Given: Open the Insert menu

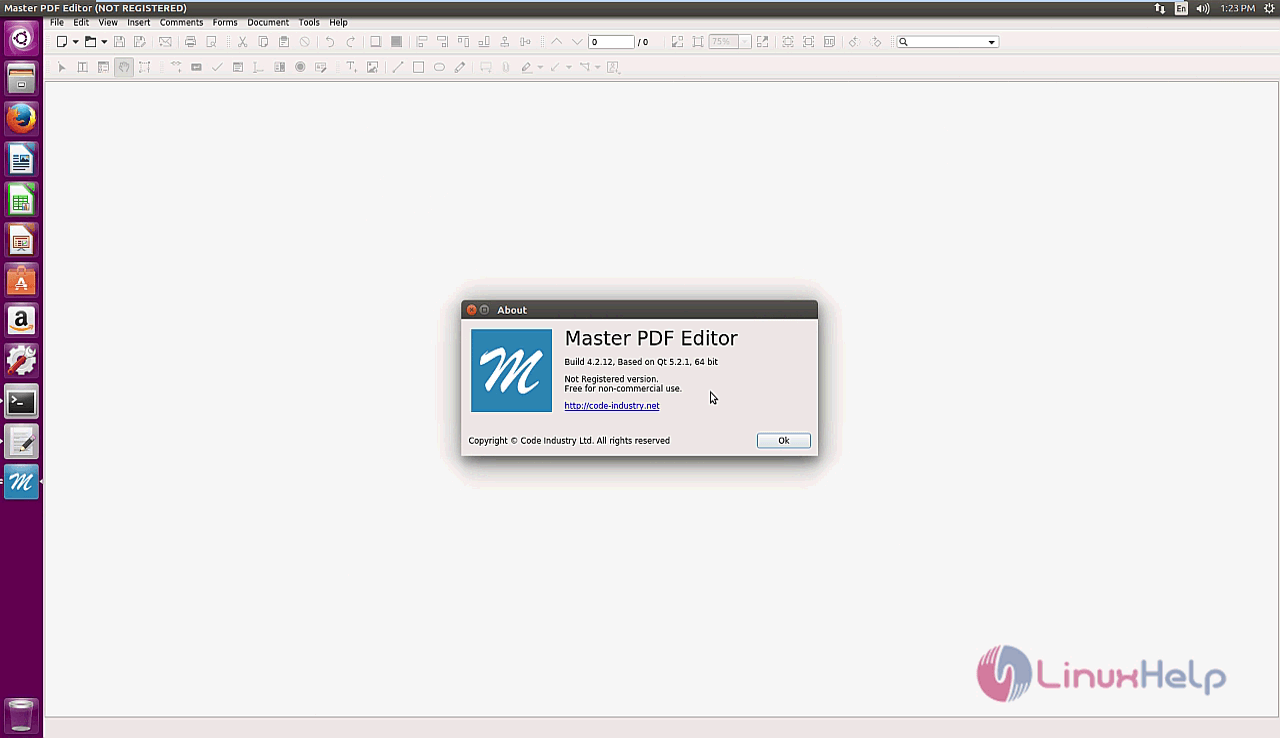Looking at the screenshot, I should [139, 22].
